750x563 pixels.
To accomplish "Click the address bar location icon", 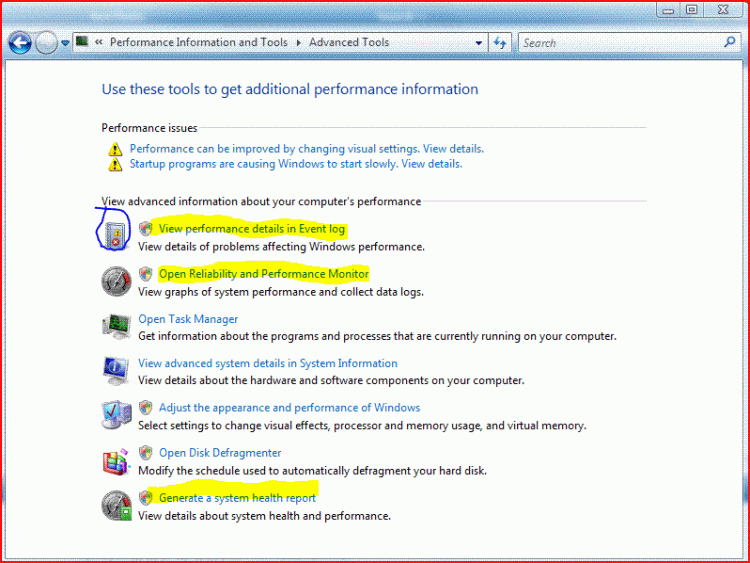I will (x=82, y=42).
